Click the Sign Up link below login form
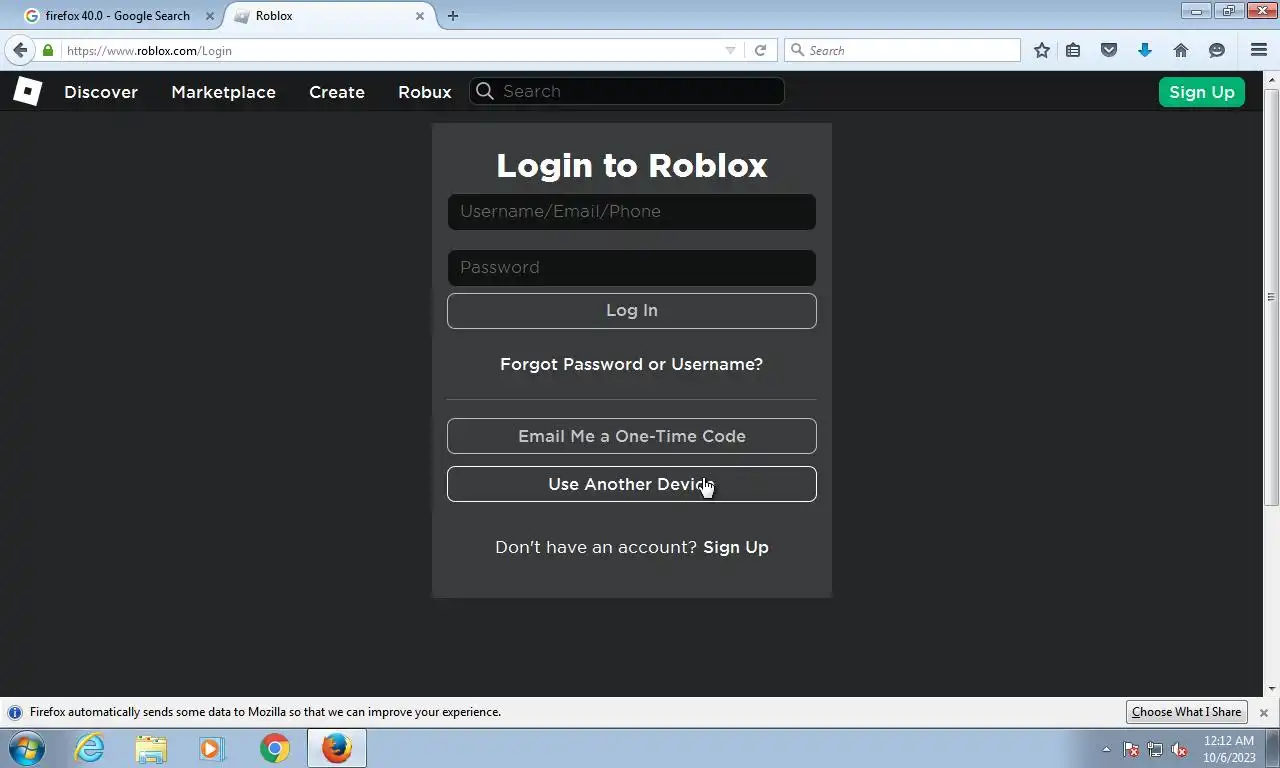1280x768 pixels. (x=736, y=547)
